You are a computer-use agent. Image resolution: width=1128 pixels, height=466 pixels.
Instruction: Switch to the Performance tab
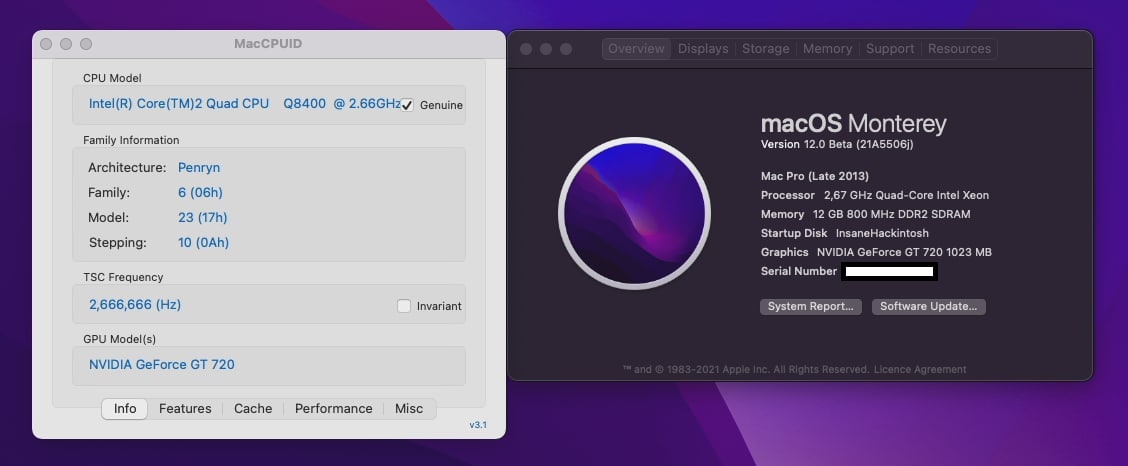(333, 408)
